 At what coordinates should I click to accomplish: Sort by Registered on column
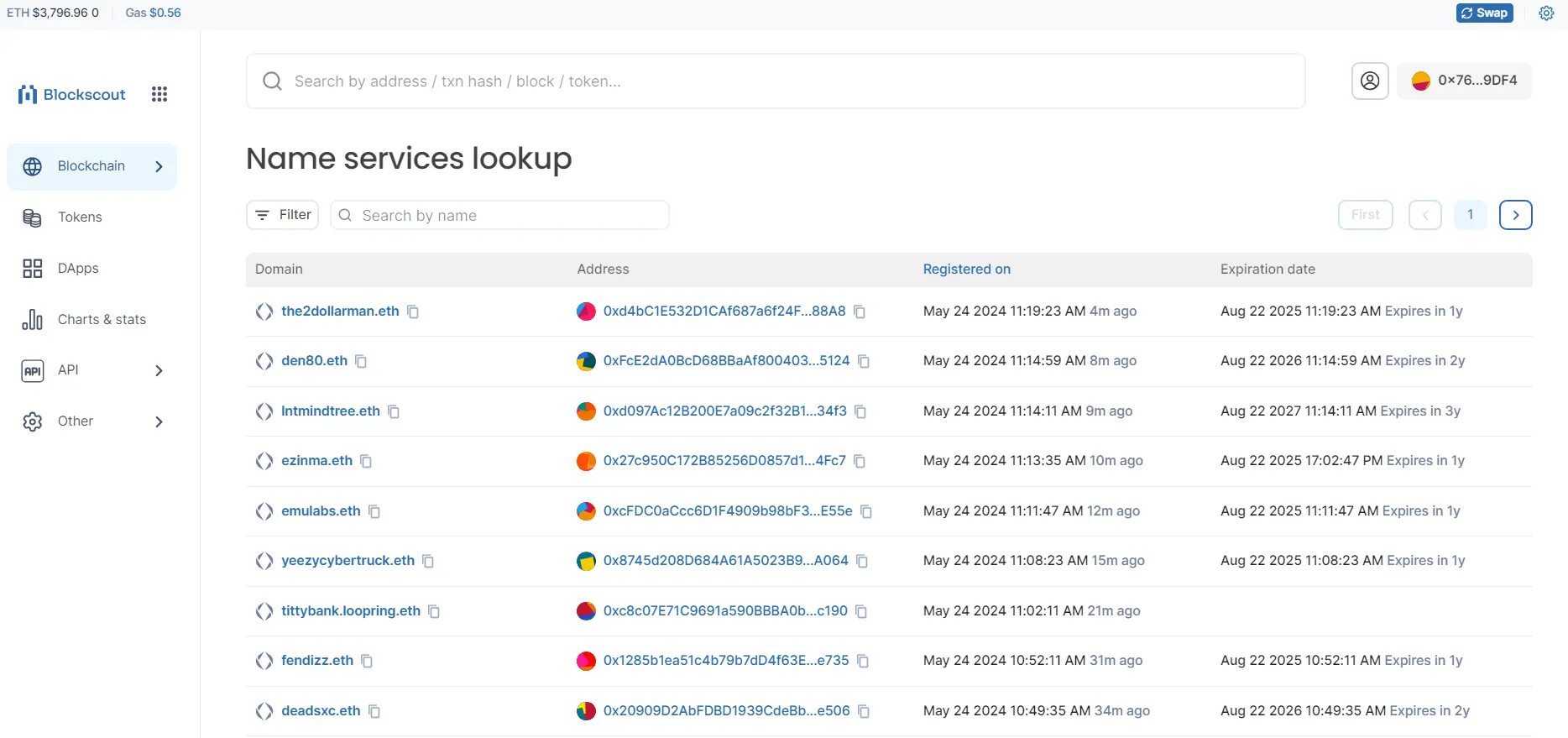[967, 269]
